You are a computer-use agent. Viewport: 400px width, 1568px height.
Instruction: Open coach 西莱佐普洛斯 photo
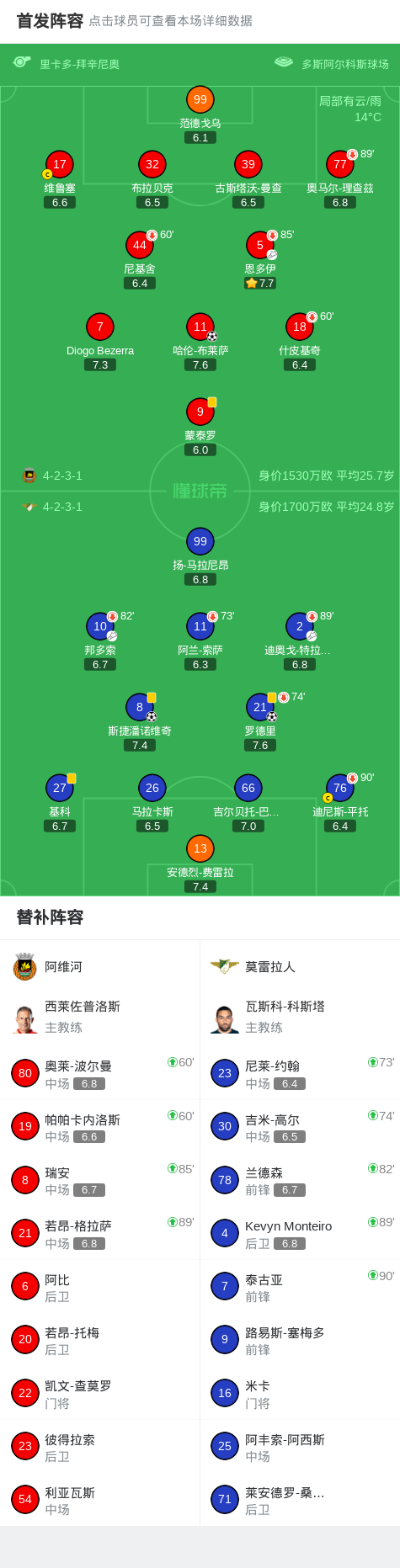pos(25,1017)
